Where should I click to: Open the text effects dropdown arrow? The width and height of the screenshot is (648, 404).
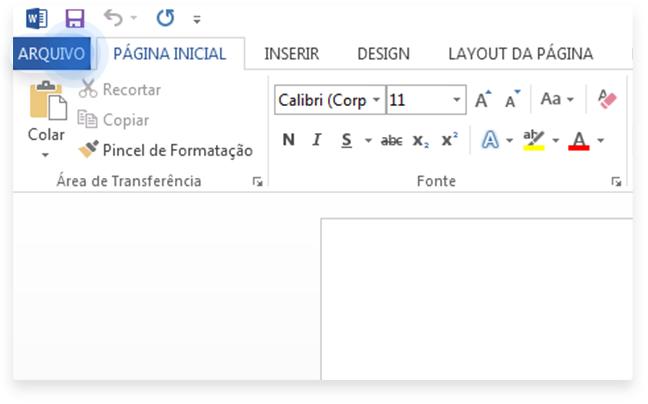coord(510,140)
